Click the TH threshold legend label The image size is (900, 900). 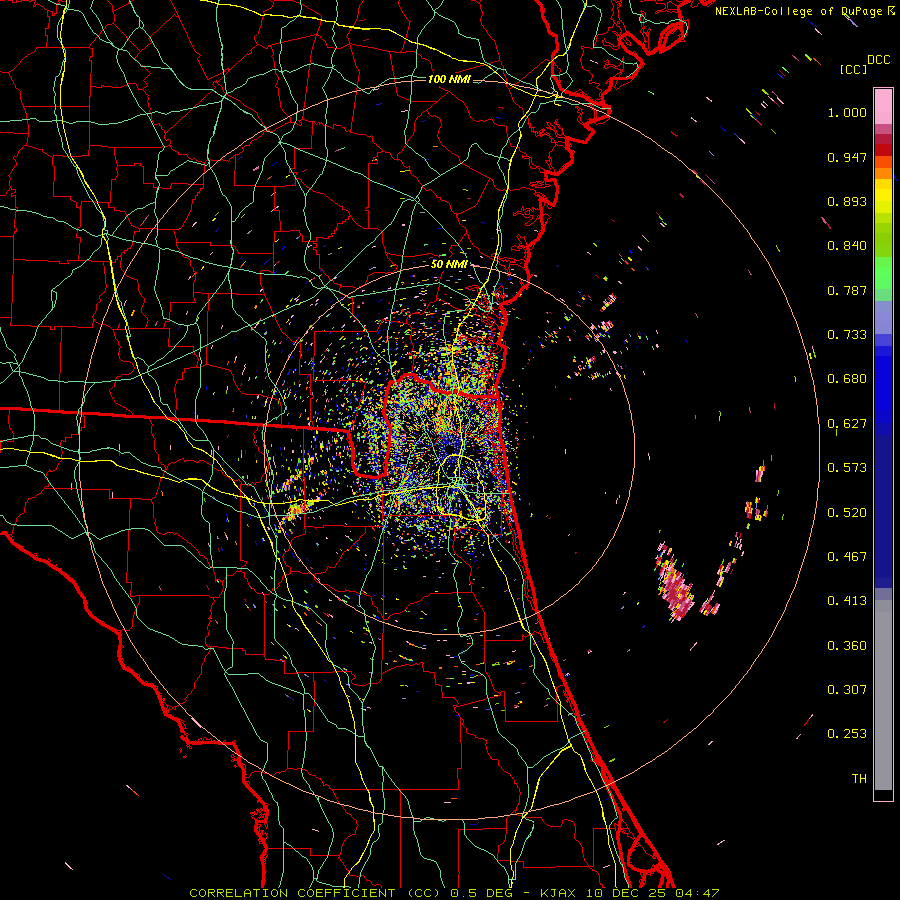[x=859, y=779]
